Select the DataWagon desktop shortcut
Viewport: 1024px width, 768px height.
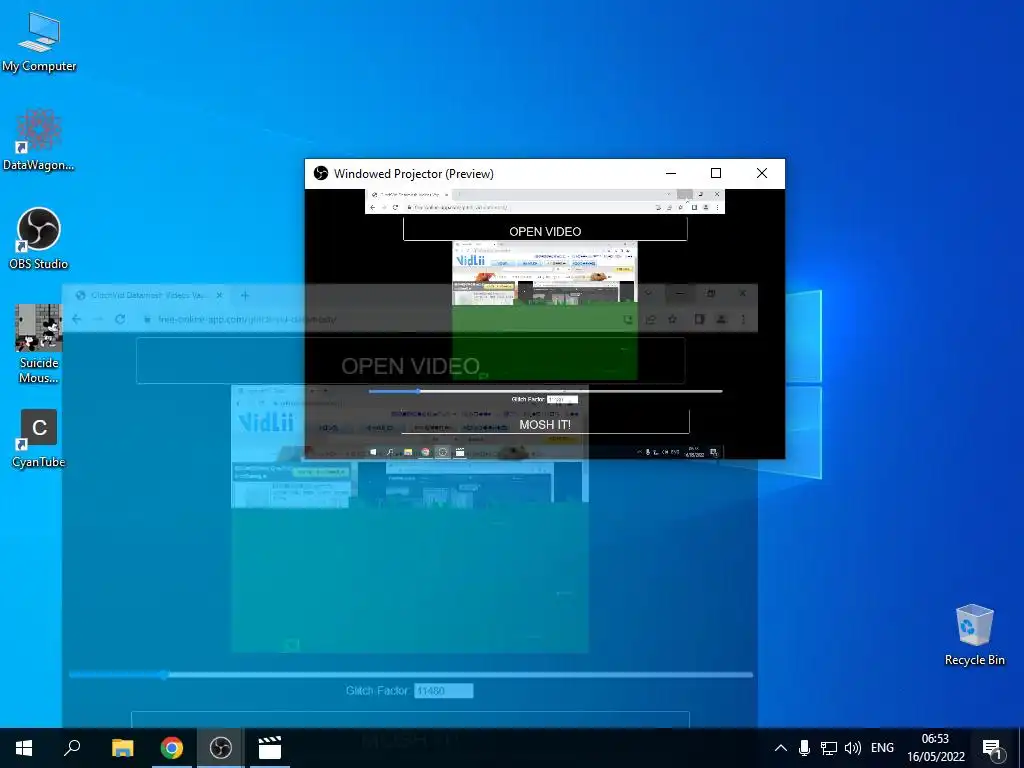pos(39,140)
